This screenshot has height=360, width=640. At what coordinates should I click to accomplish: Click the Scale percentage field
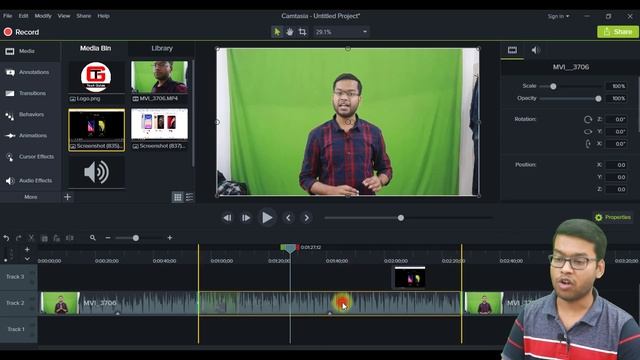616,86
